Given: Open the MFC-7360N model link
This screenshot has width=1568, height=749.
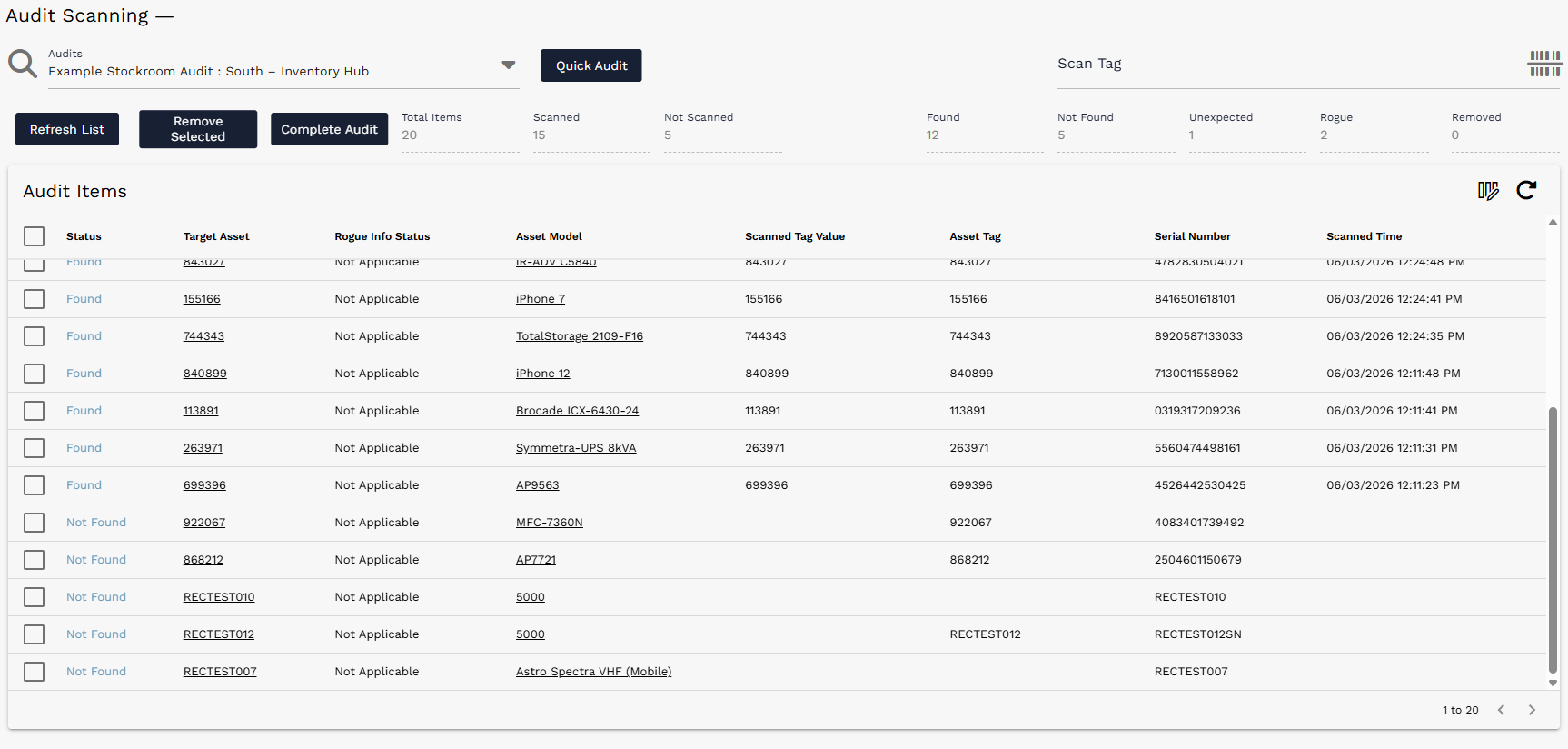Looking at the screenshot, I should coord(550,523).
